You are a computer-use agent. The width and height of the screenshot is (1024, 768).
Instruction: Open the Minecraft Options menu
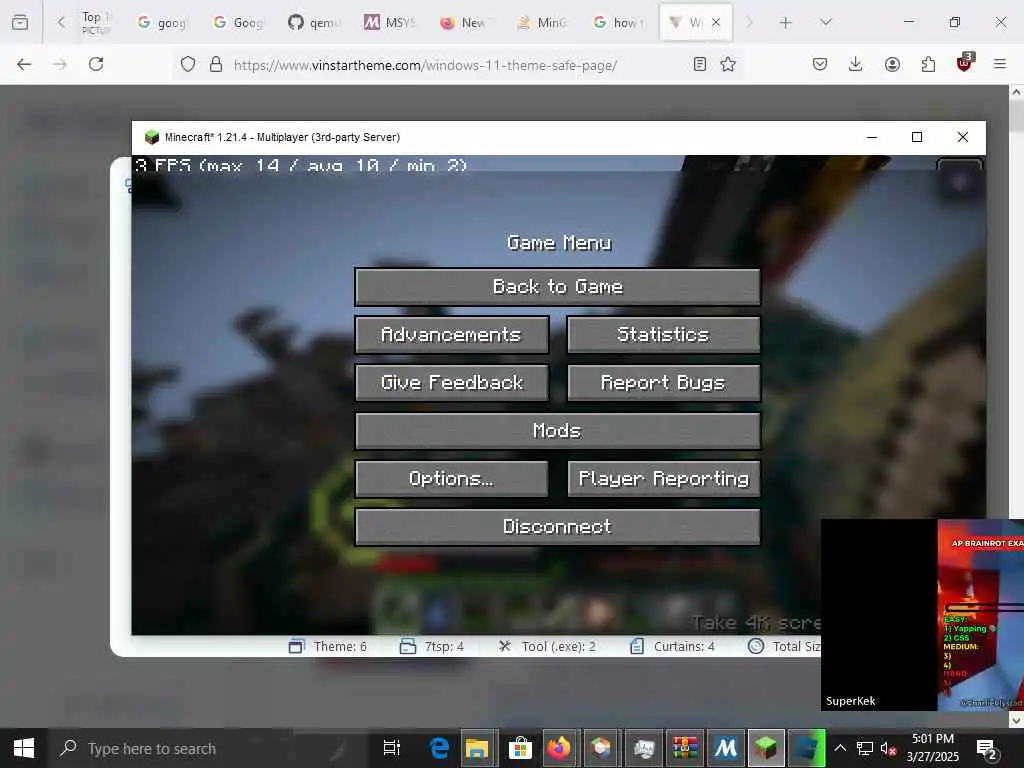pos(451,478)
